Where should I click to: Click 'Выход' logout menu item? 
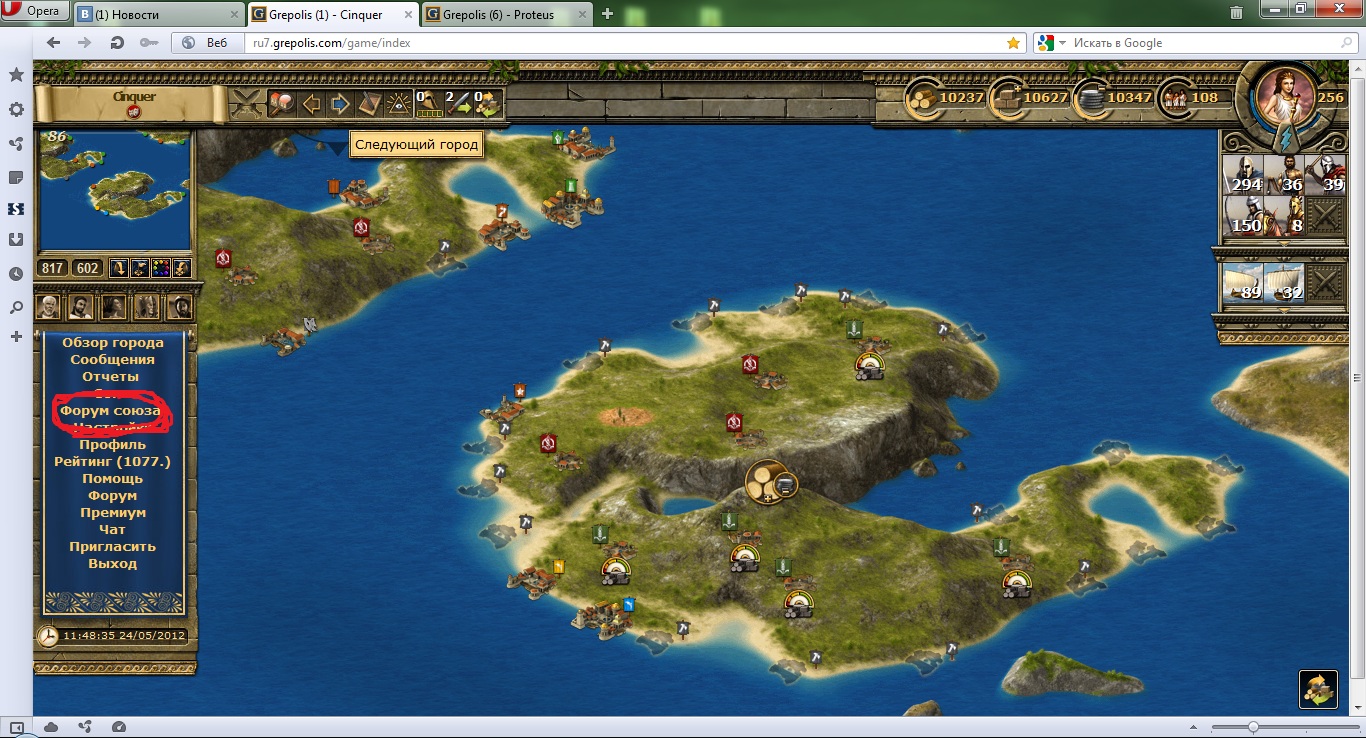(113, 564)
